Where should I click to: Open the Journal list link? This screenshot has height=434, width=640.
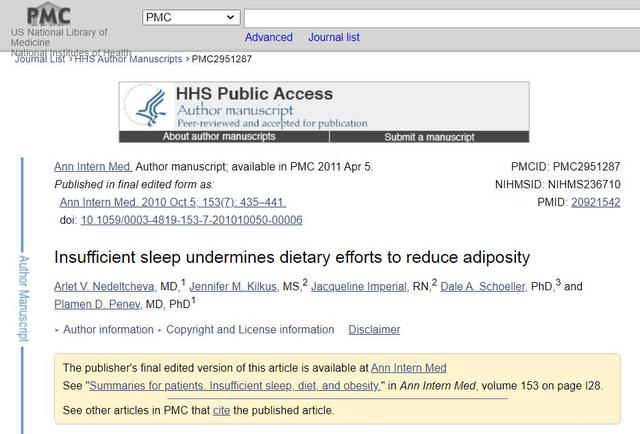334,37
